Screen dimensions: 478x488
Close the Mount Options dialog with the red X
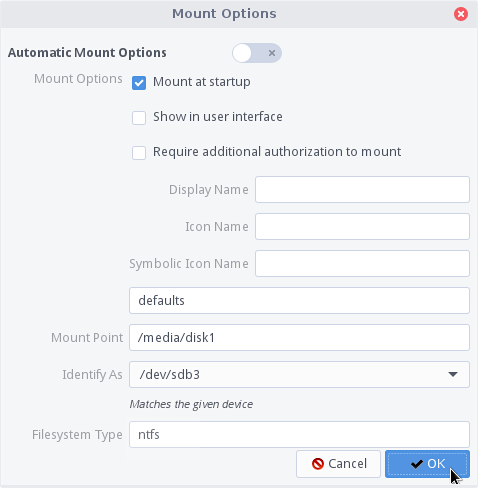pos(461,14)
